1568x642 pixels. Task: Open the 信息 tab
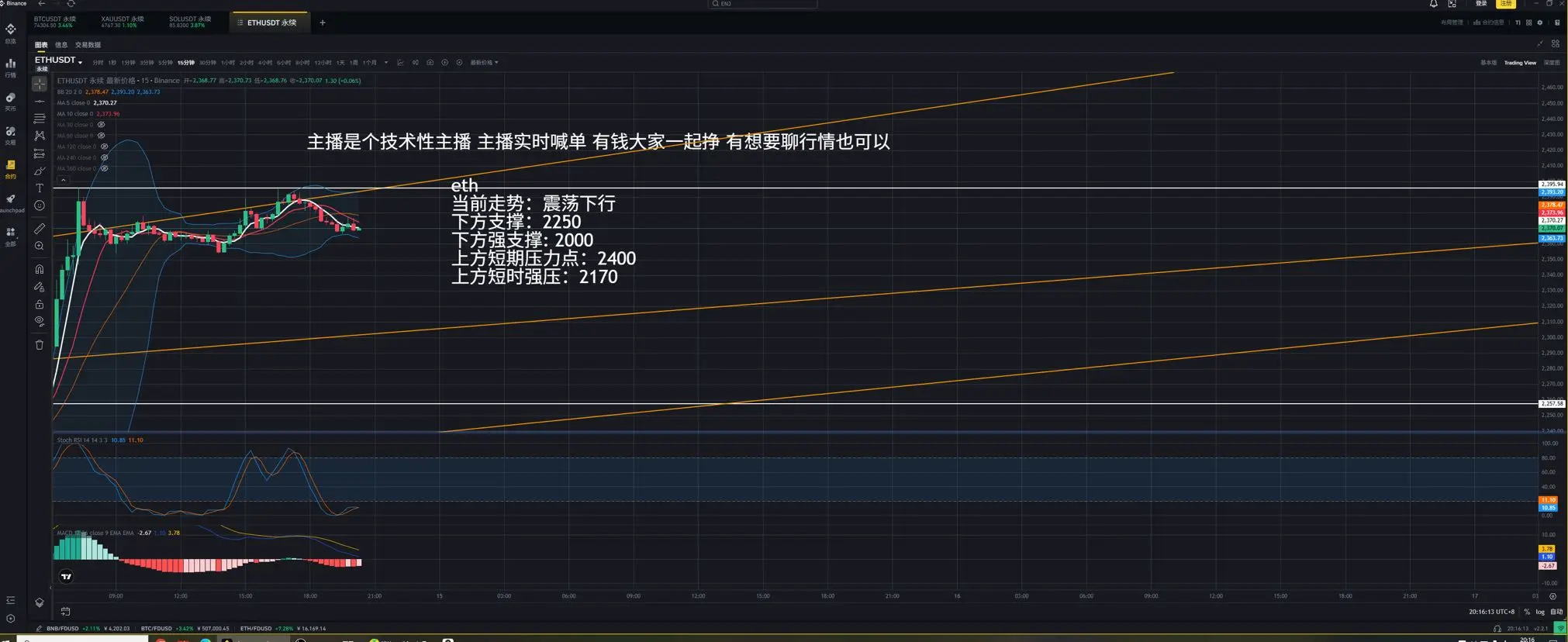61,45
